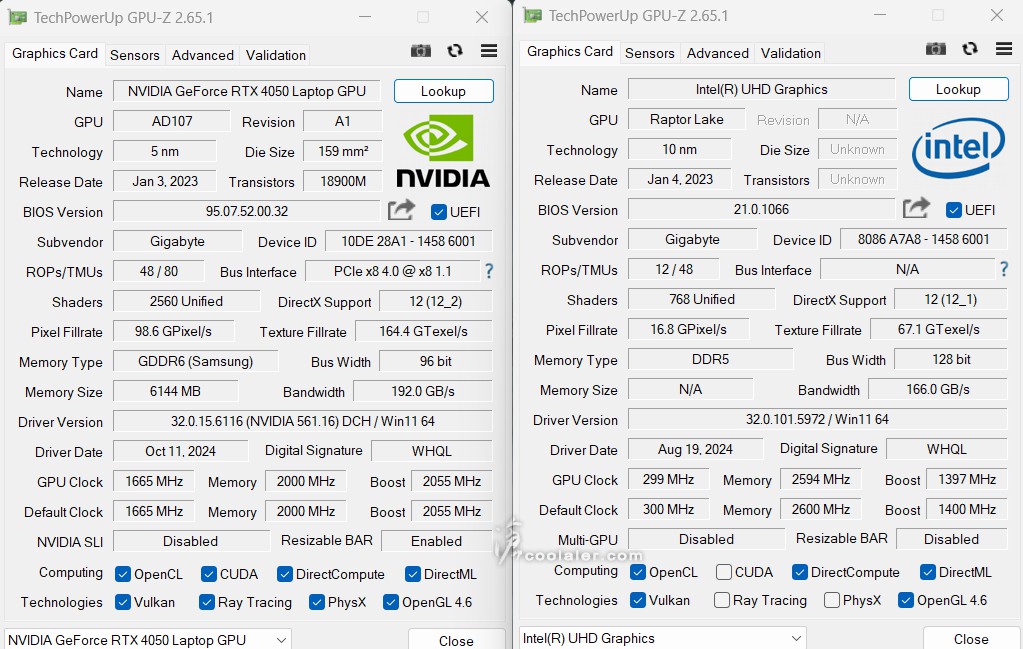Click the 6144 MB memory size field

coord(176,391)
